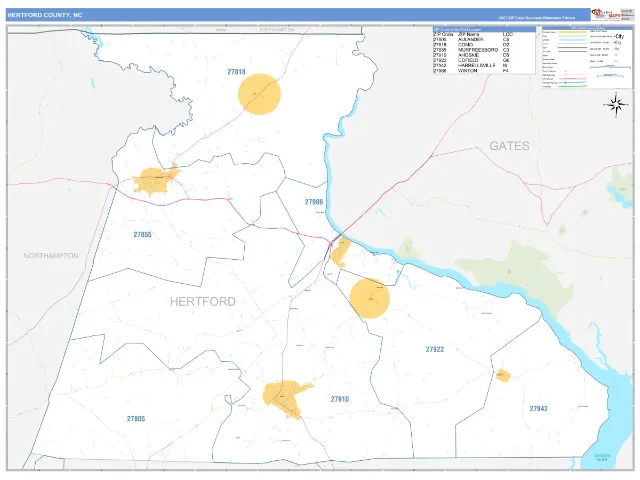Click the HERTFORD county name label
Viewport: 640px width, 480px height.
click(x=202, y=301)
